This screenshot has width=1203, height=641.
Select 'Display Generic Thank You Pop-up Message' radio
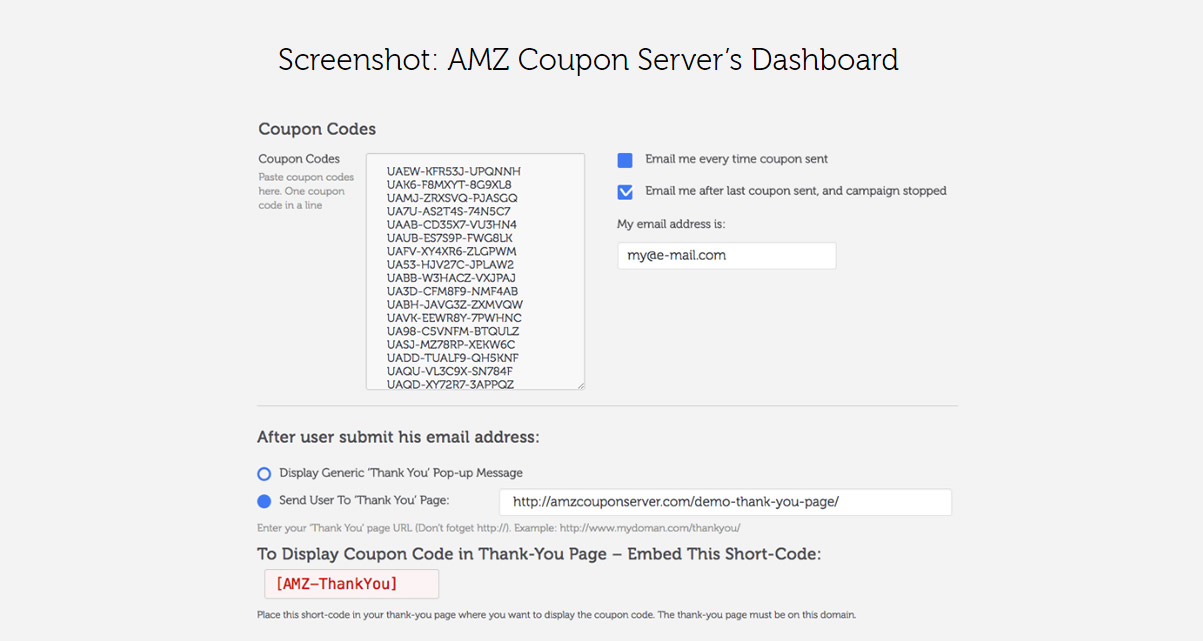[x=264, y=473]
